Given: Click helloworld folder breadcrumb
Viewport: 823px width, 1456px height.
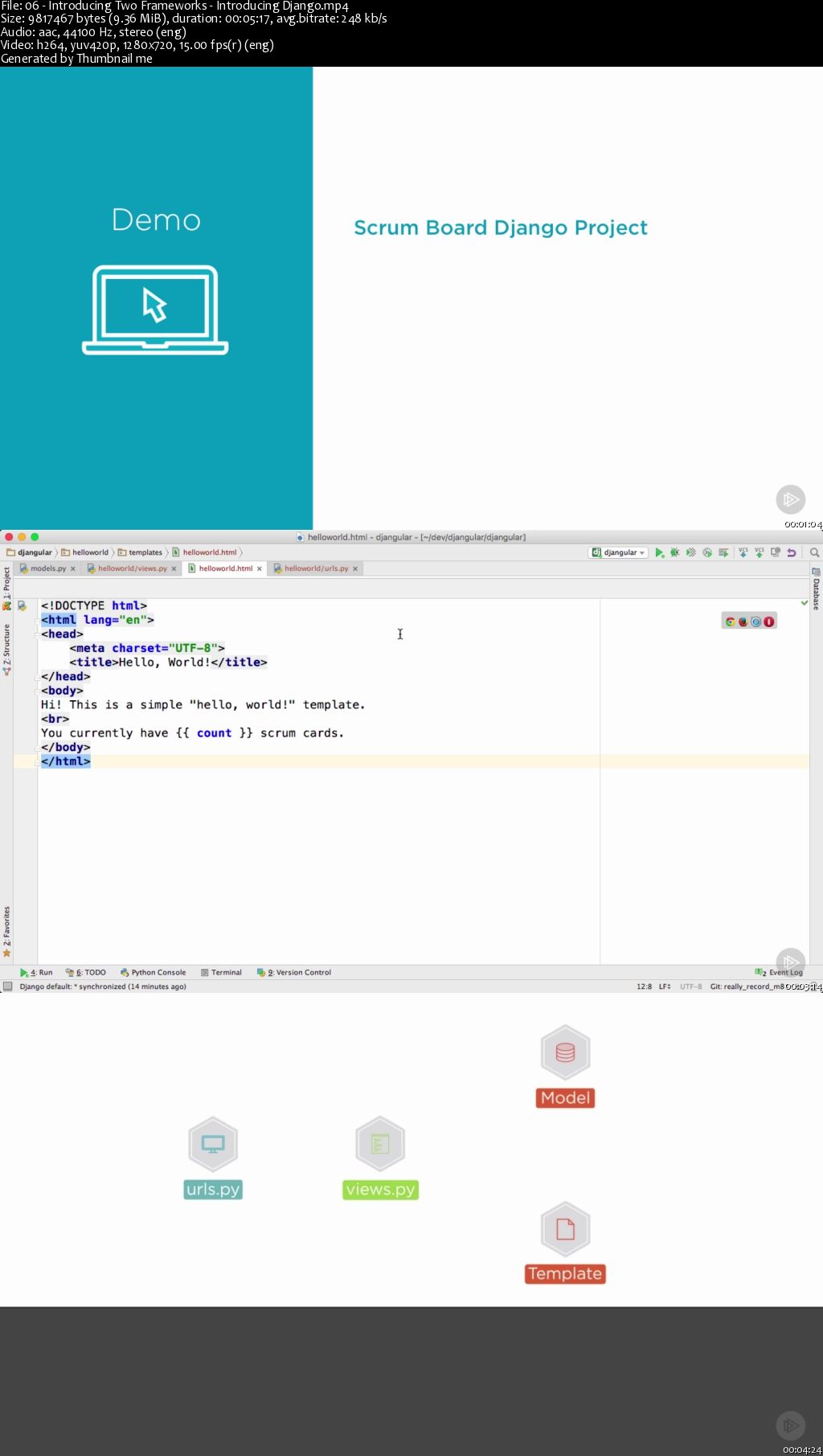Looking at the screenshot, I should (x=85, y=552).
